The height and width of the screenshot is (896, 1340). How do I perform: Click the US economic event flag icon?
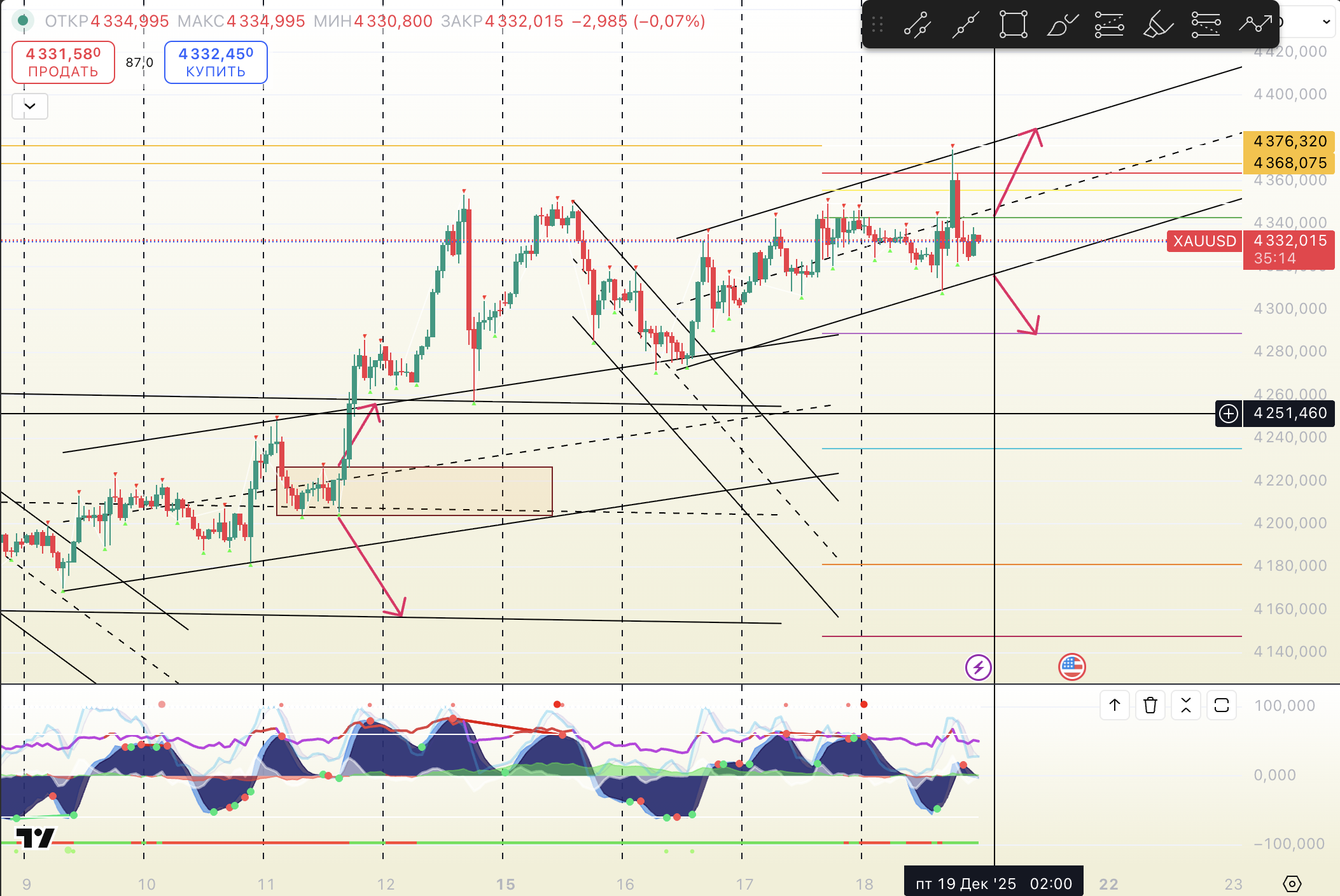tap(1071, 667)
